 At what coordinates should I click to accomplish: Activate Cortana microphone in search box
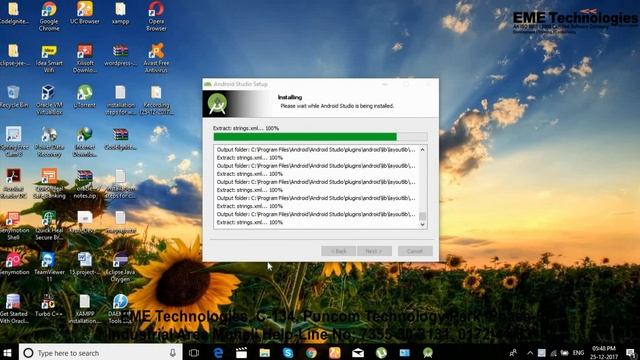click(173, 353)
